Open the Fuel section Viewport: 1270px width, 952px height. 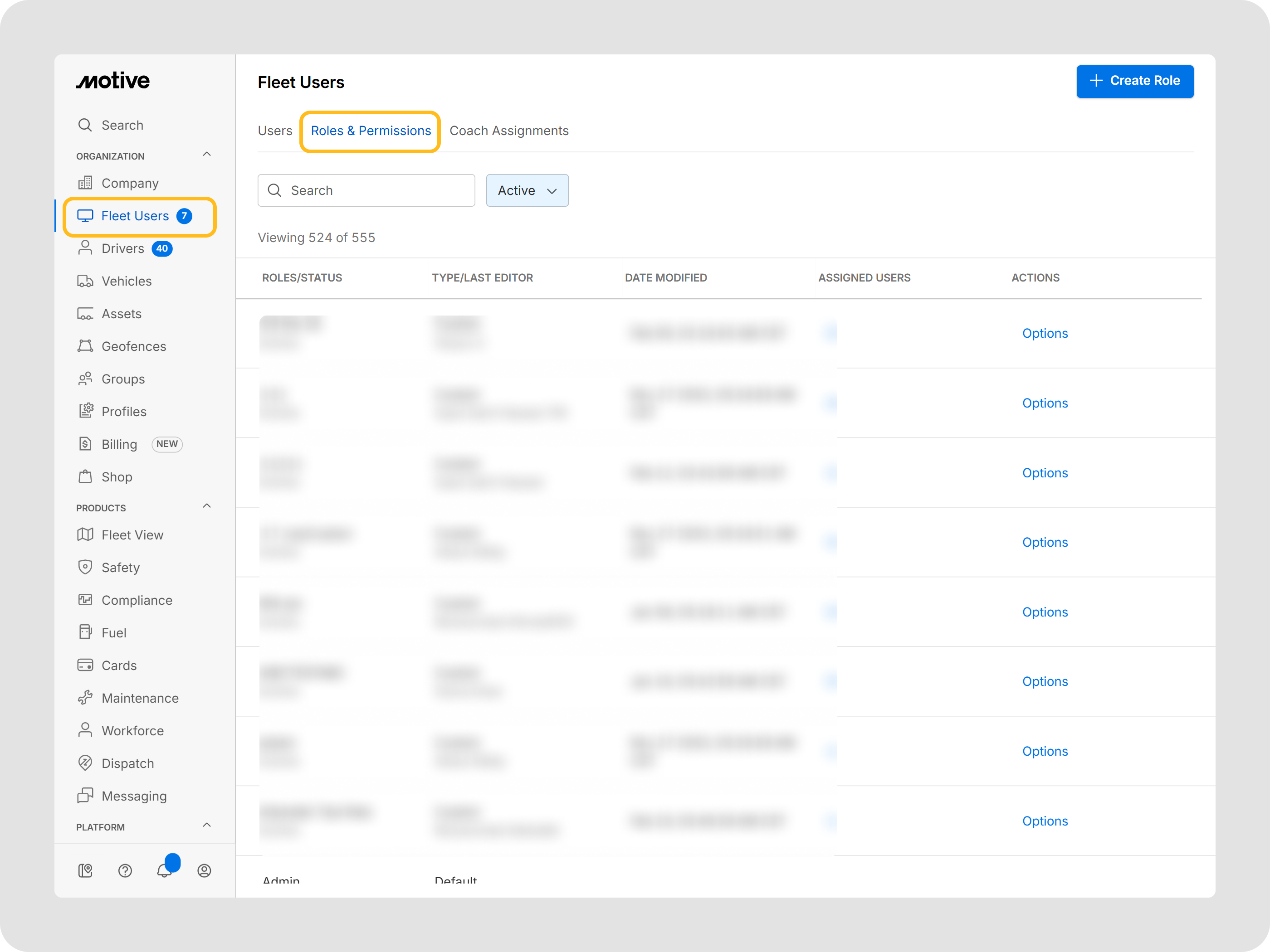[x=114, y=633]
